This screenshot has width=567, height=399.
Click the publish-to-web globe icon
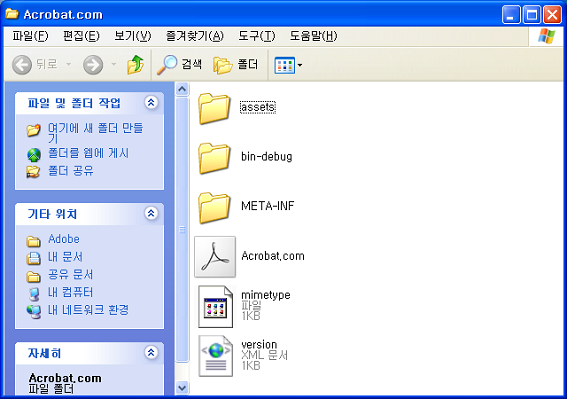(34, 155)
